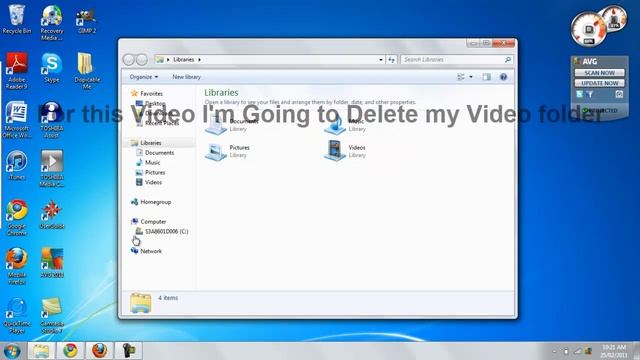
Task: Show the preview pane icon
Action: pyautogui.click(x=487, y=77)
